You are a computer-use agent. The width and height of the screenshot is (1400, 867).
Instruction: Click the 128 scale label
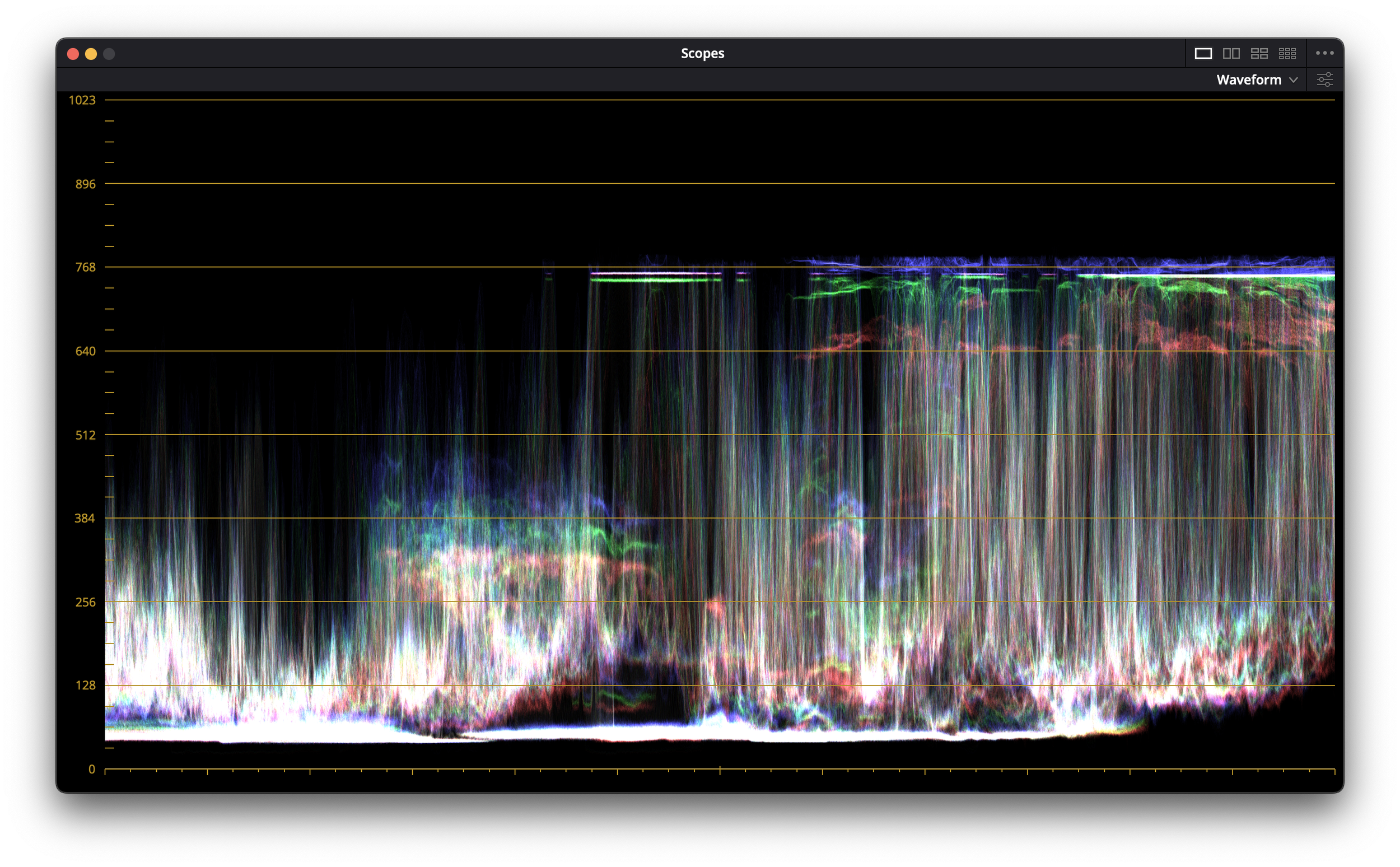[86, 685]
